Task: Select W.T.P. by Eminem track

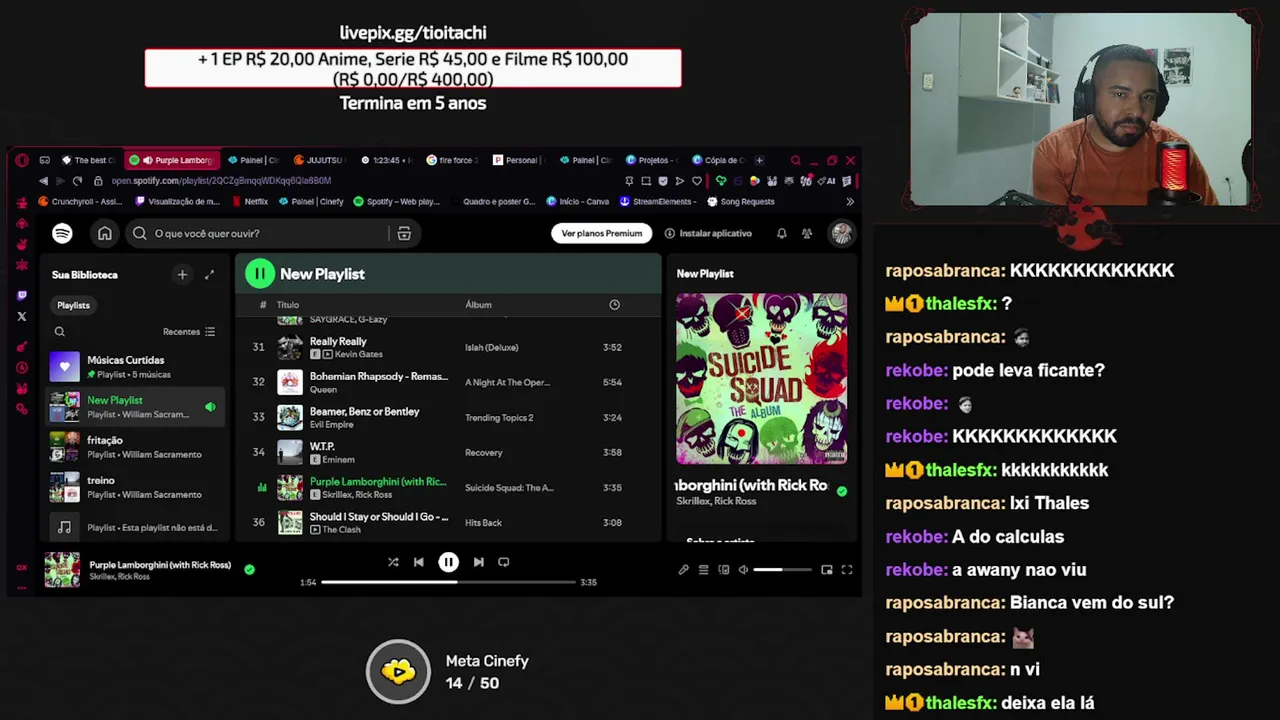Action: (448, 452)
